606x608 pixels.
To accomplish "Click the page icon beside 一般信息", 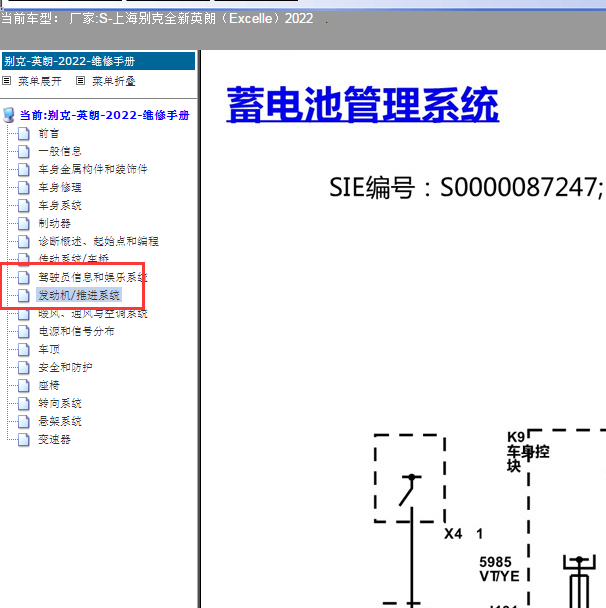I will [x=24, y=151].
